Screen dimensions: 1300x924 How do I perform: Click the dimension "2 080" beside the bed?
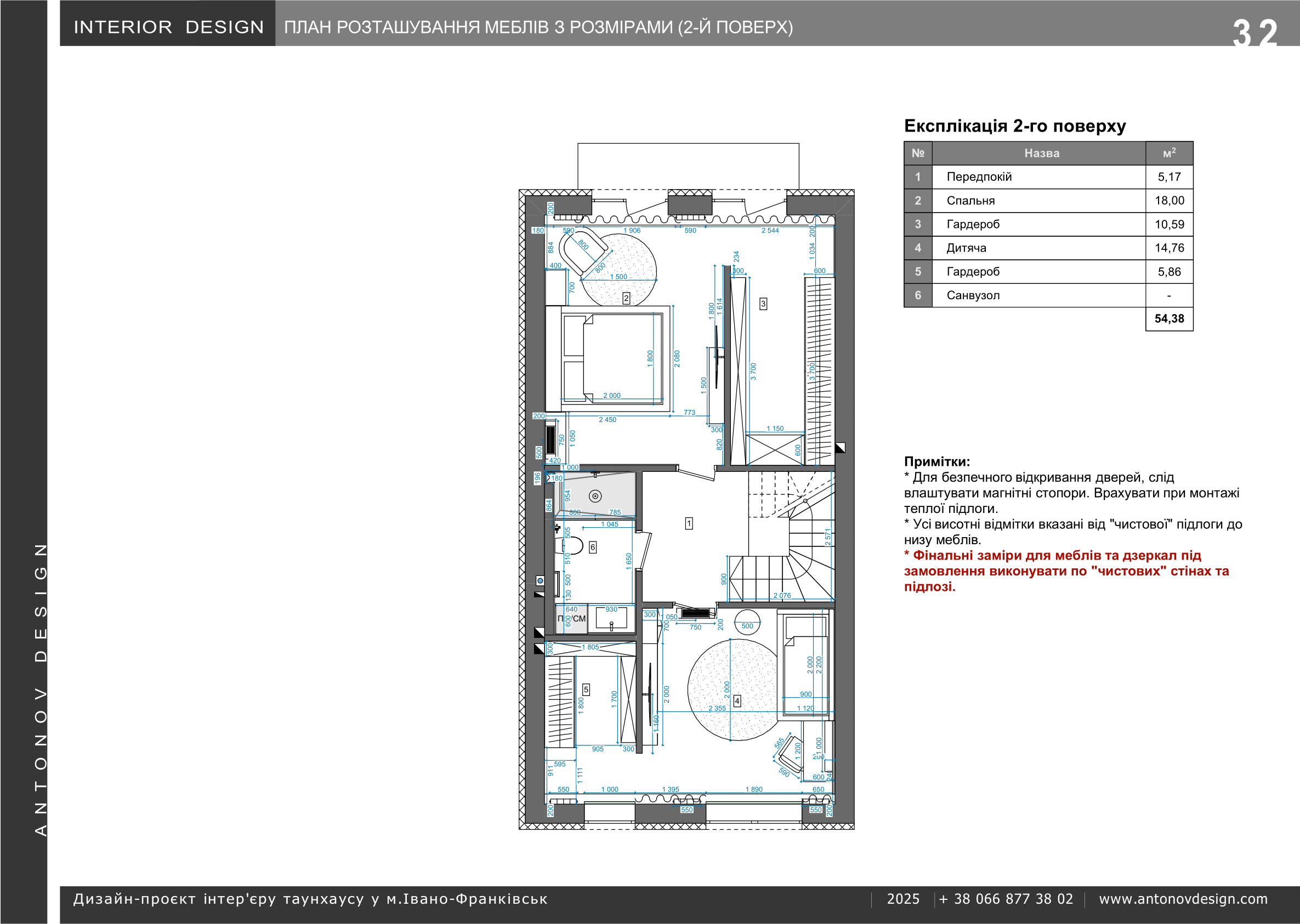pyautogui.click(x=677, y=358)
